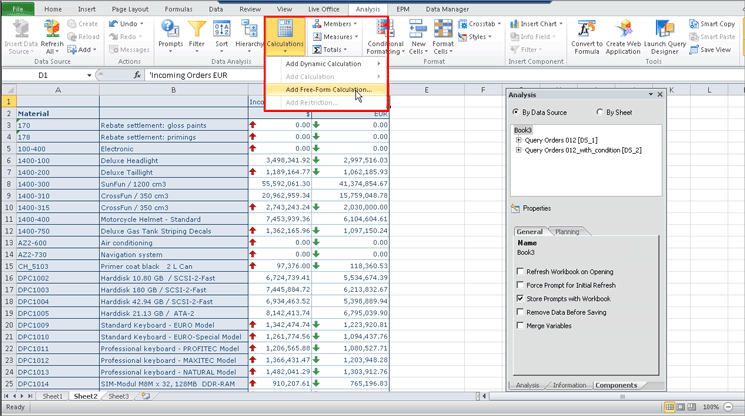Open the Insert Chart dropdown
Viewport: 745px width, 416px height.
[561, 24]
